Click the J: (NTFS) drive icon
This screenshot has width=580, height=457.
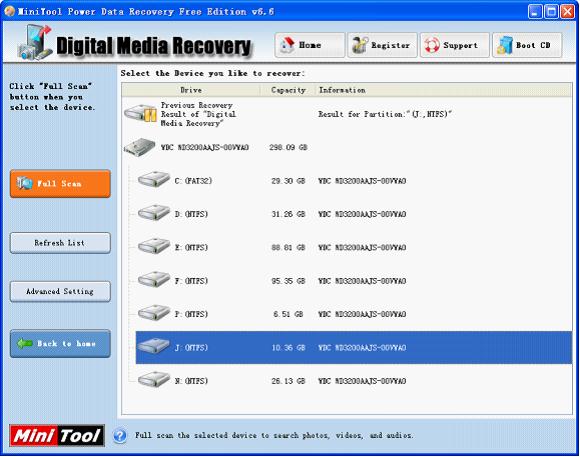pyautogui.click(x=154, y=346)
